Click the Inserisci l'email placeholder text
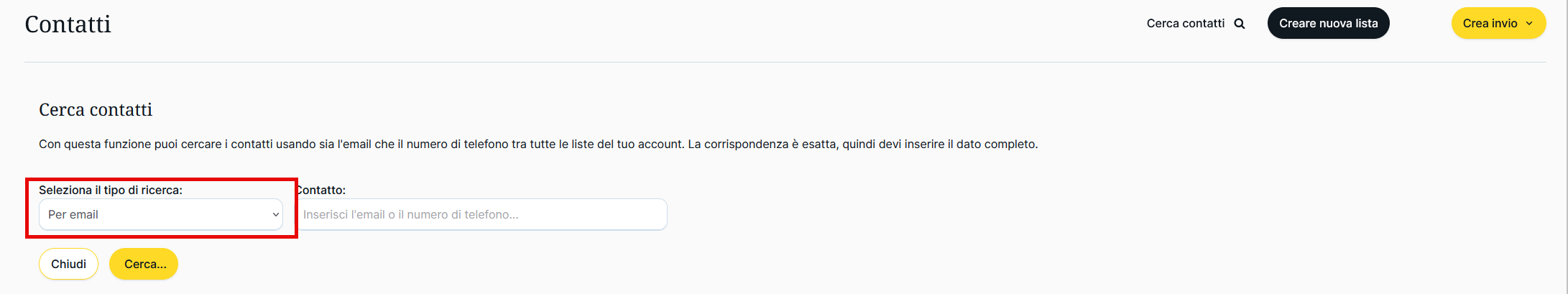 (410, 214)
